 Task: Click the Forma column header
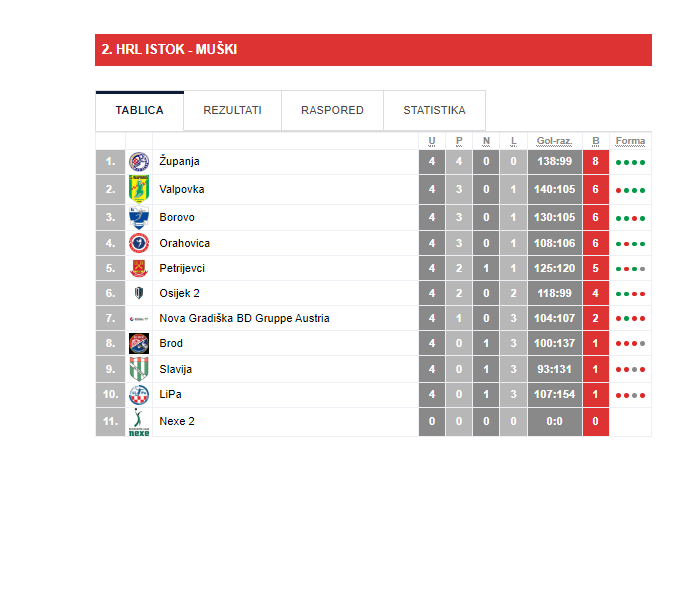tap(630, 141)
